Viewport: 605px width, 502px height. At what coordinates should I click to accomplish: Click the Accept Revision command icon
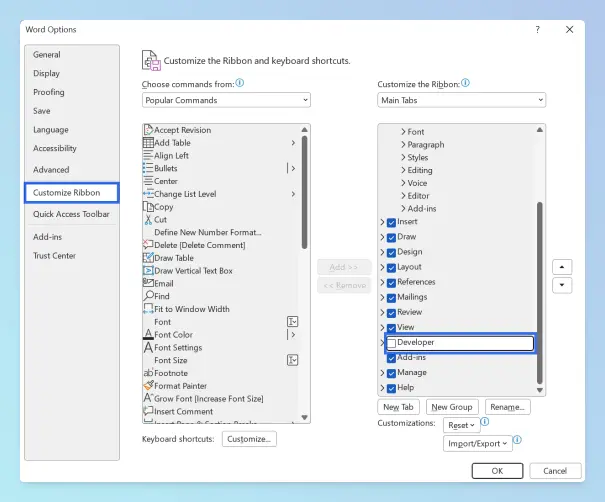[x=148, y=130]
